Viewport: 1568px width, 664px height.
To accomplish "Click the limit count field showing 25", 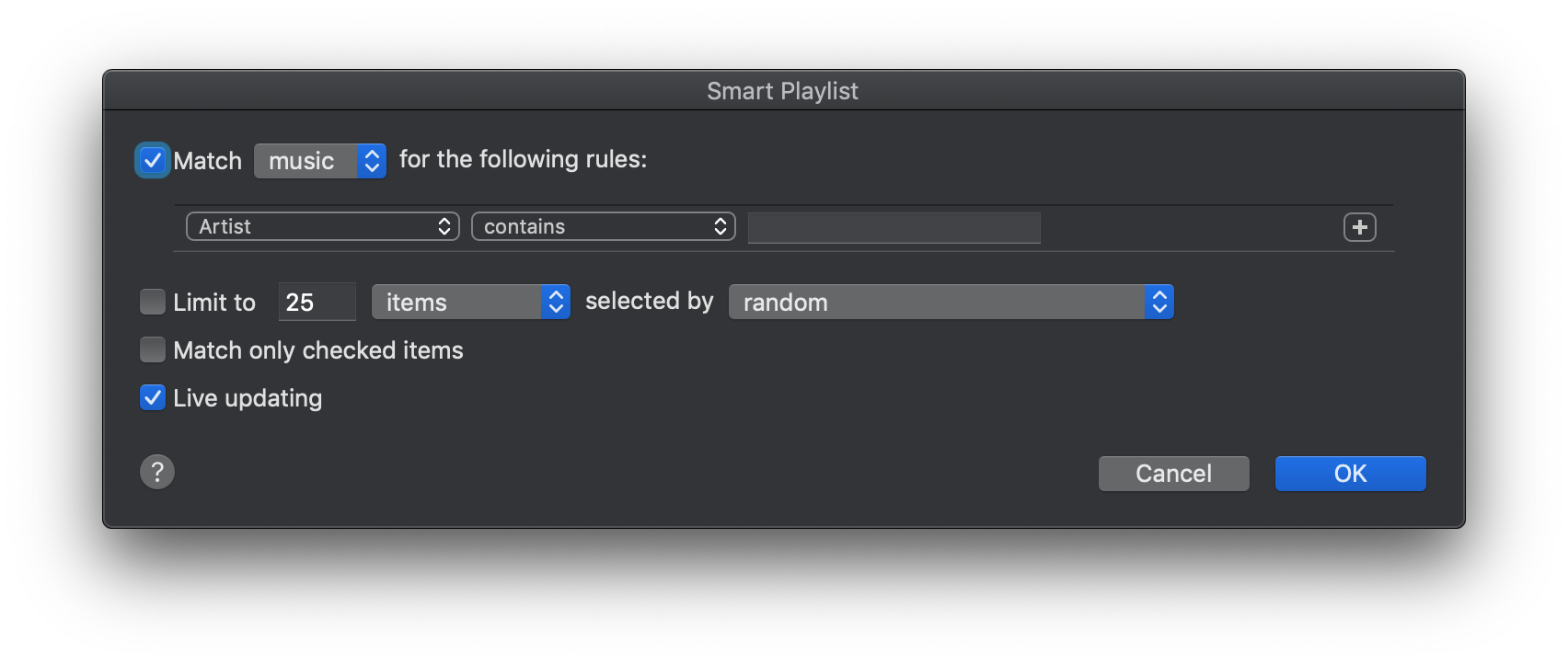I will pos(317,302).
